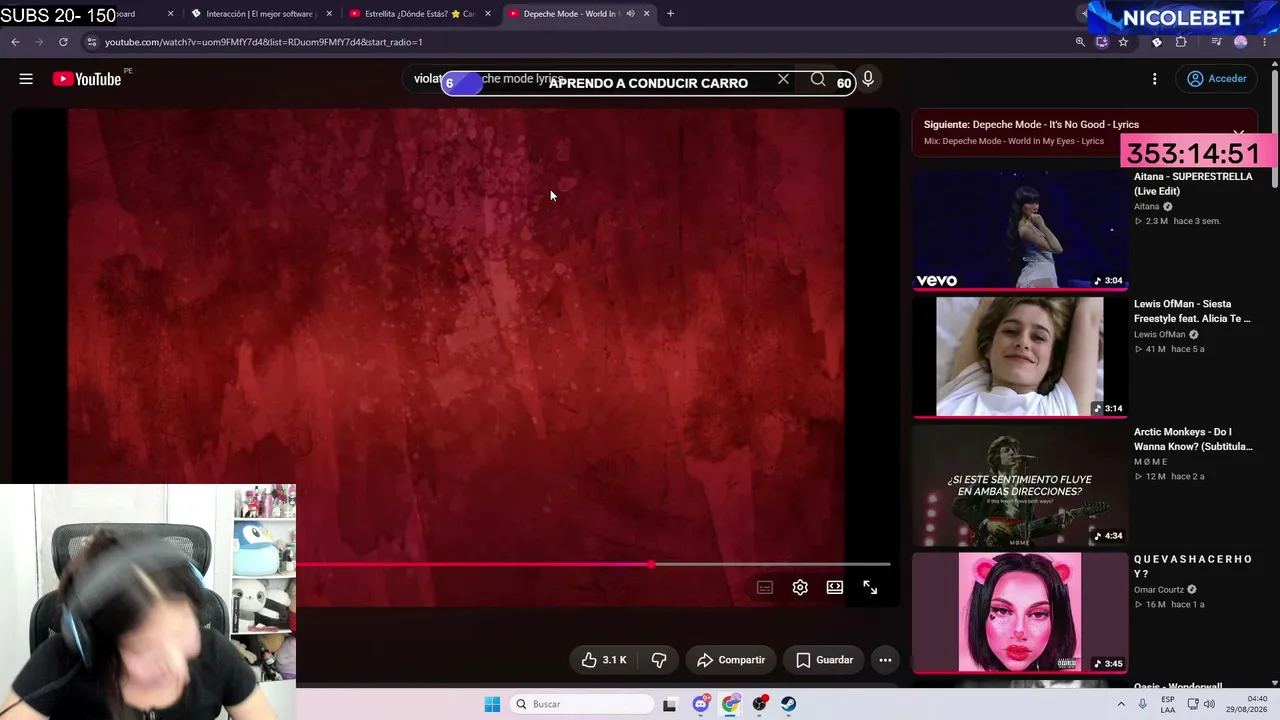Open more actions ellipsis below video
This screenshot has width=1280, height=720.
(885, 660)
